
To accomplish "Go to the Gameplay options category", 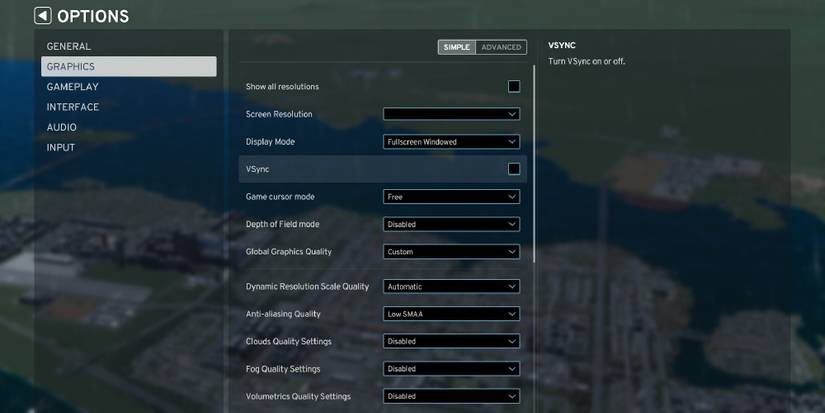I will click(72, 87).
